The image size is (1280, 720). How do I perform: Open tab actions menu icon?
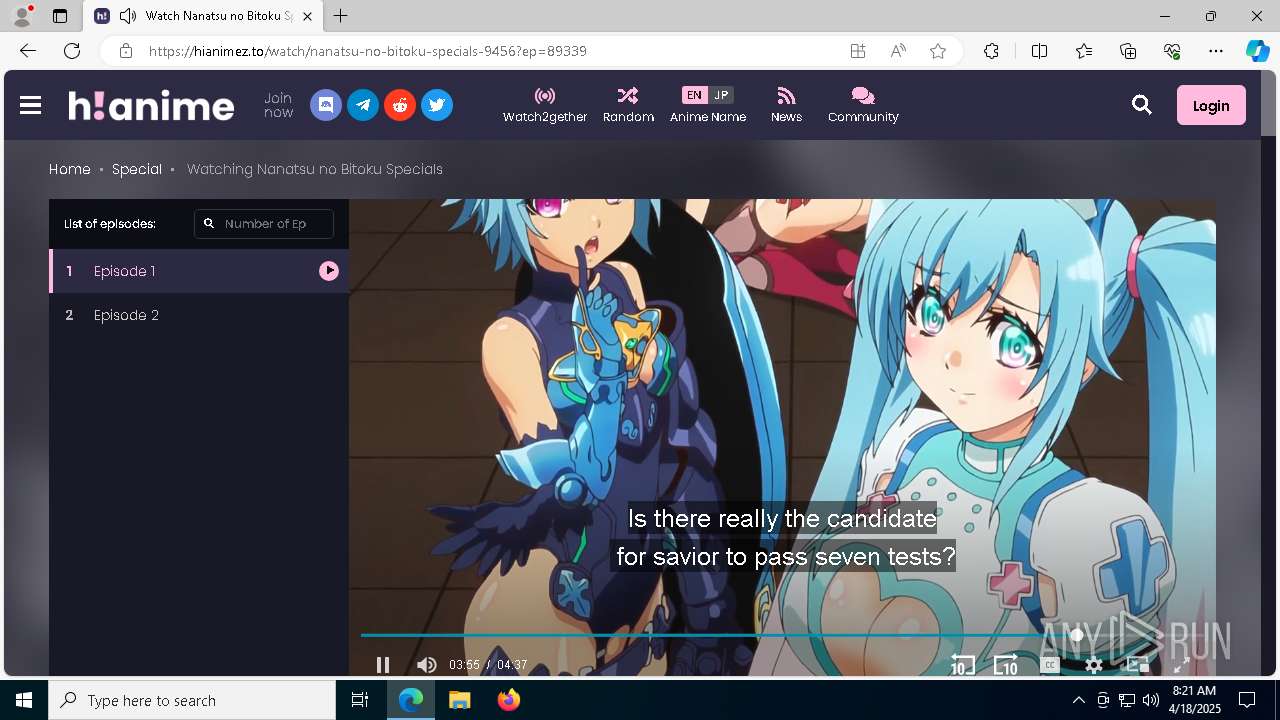60,16
